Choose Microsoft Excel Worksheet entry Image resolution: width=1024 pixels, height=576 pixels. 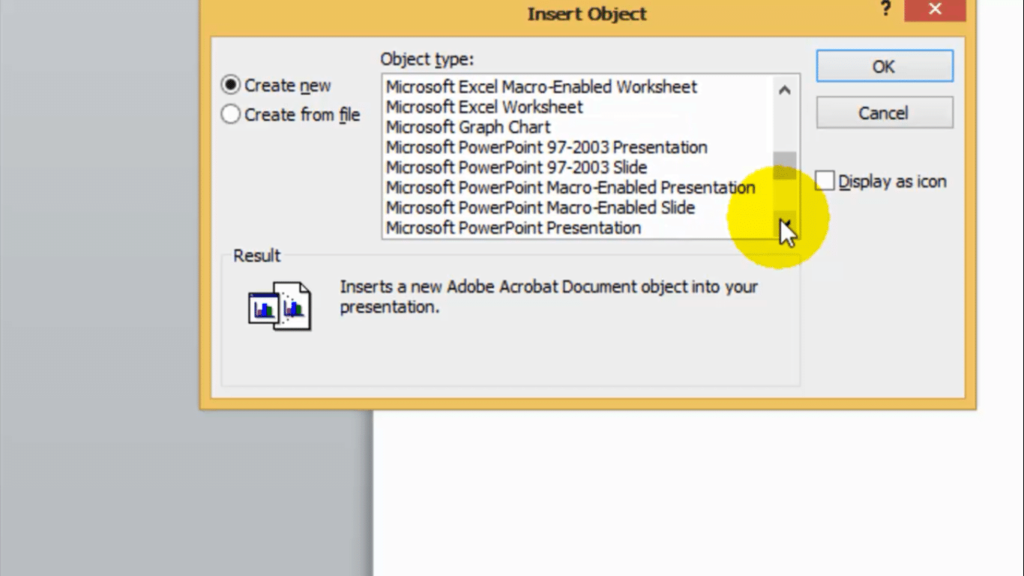tap(484, 107)
